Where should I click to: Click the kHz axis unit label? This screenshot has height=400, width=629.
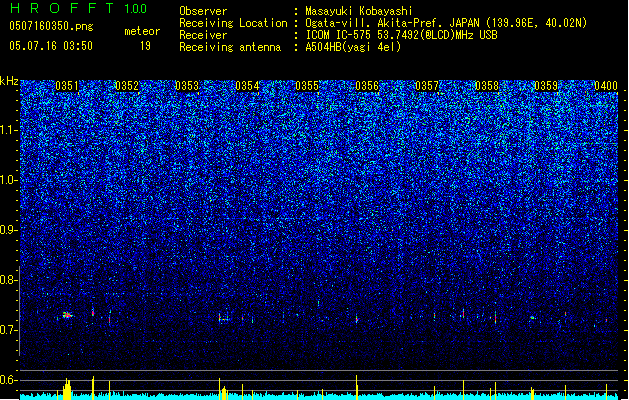pyautogui.click(x=9, y=81)
